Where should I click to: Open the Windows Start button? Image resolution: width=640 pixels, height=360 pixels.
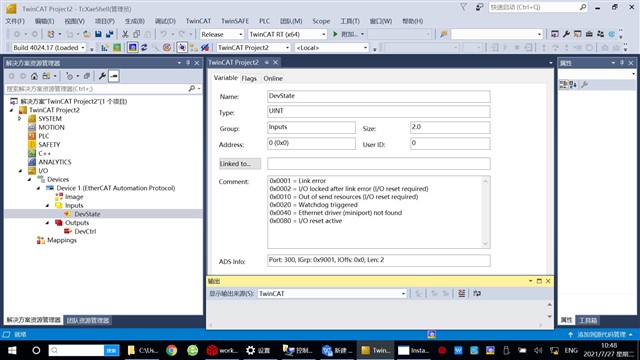tap(12, 350)
